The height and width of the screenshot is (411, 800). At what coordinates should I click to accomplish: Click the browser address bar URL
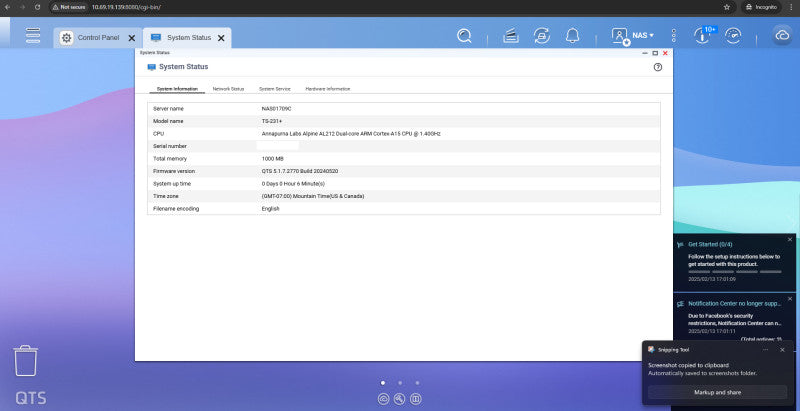tap(126, 7)
